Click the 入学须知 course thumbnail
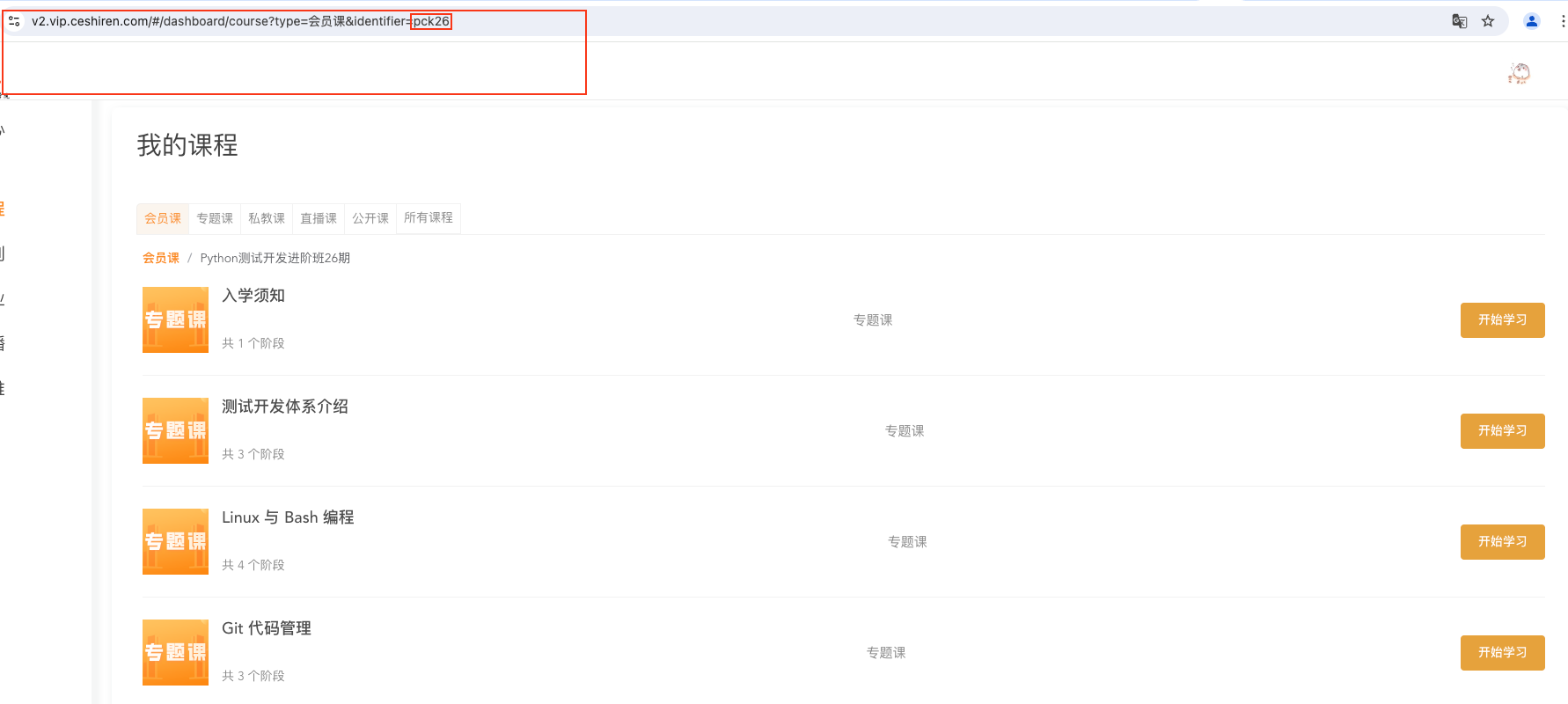 pyautogui.click(x=175, y=320)
